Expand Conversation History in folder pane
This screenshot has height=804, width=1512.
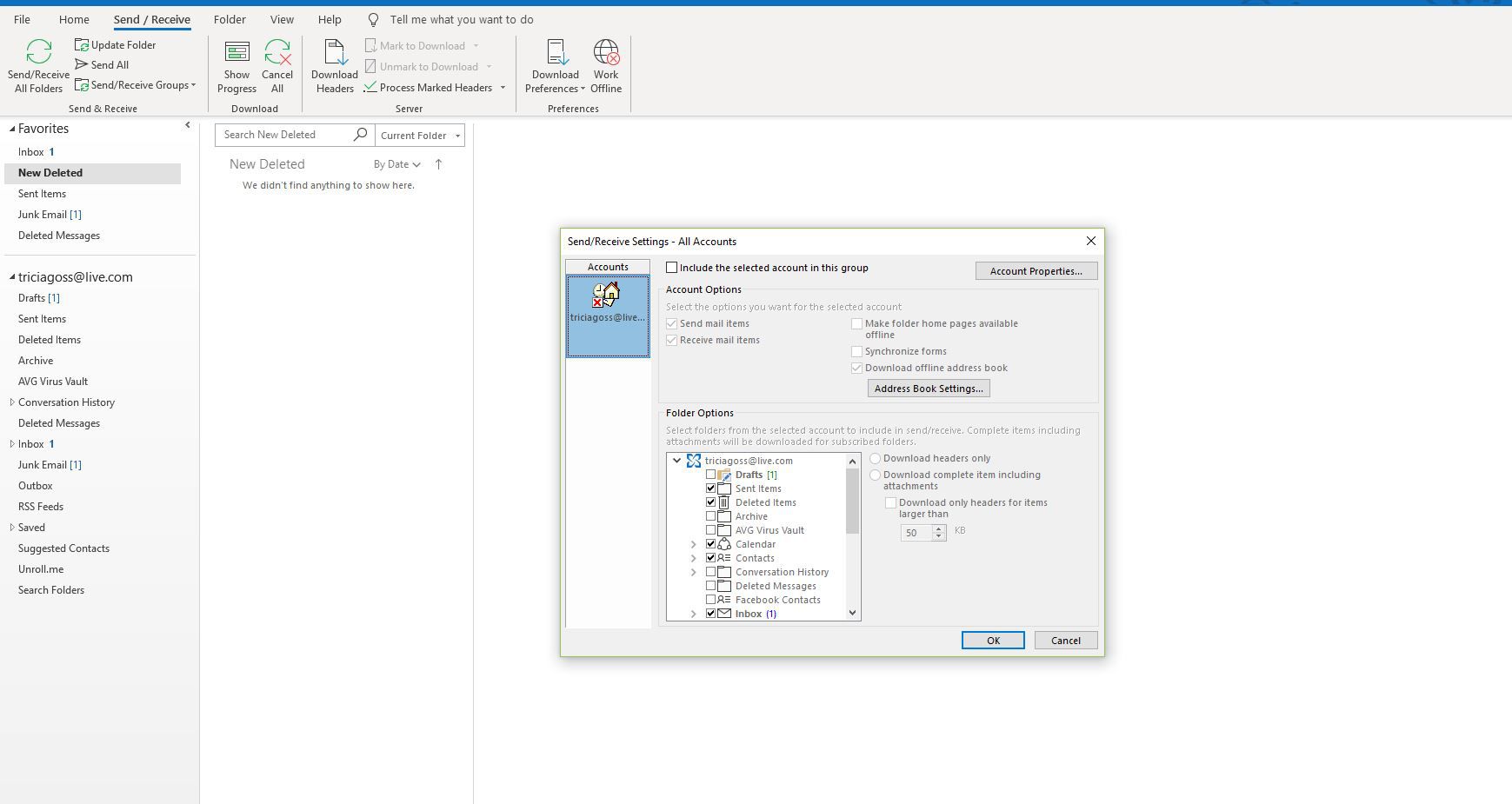pyautogui.click(x=12, y=402)
